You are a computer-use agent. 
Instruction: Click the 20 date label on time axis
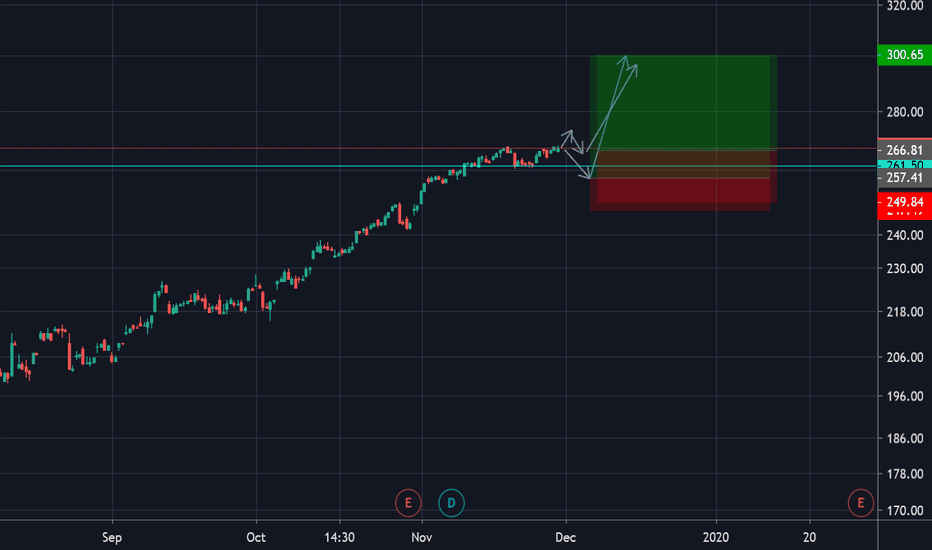coord(810,538)
